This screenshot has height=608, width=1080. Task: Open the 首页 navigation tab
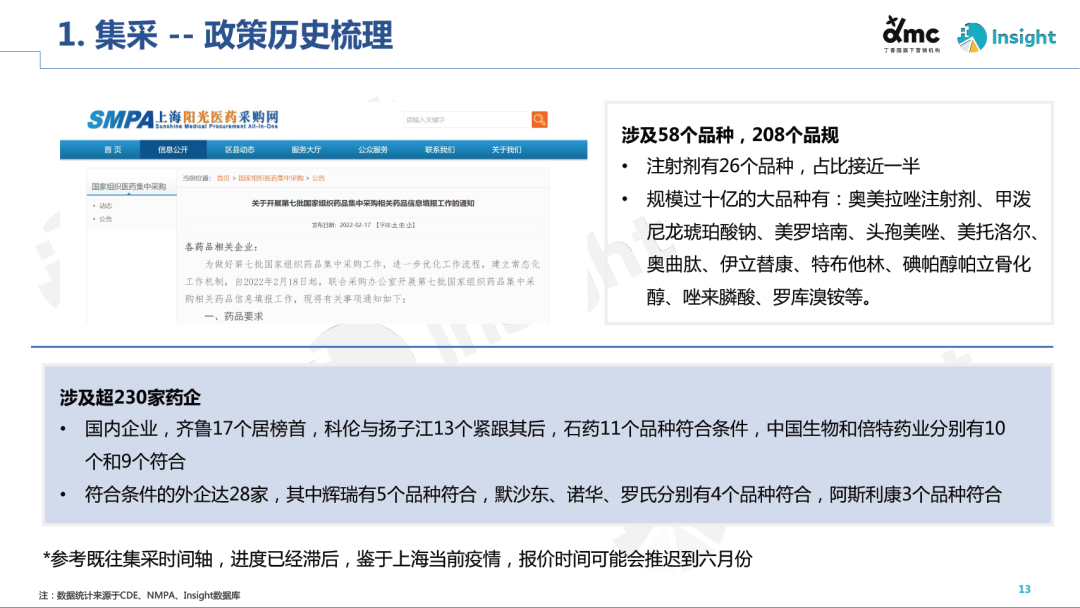pyautogui.click(x=112, y=149)
